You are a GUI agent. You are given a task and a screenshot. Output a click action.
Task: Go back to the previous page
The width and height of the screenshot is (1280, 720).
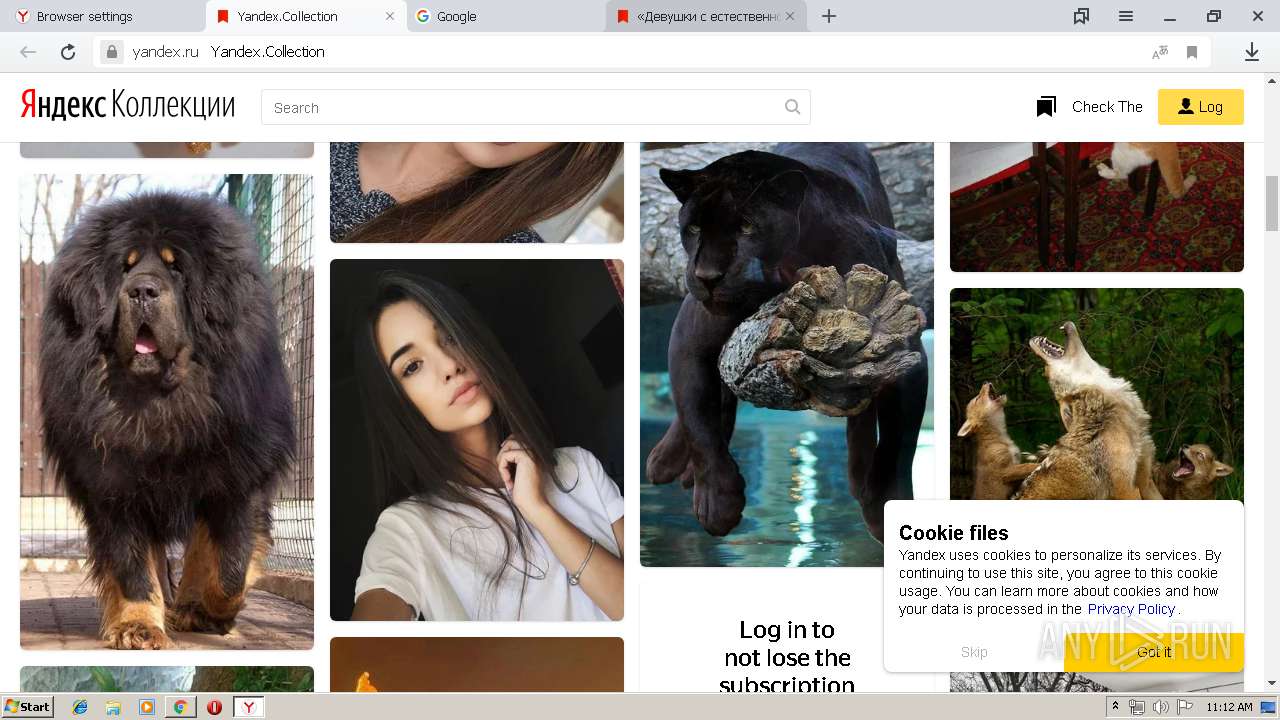tap(28, 52)
